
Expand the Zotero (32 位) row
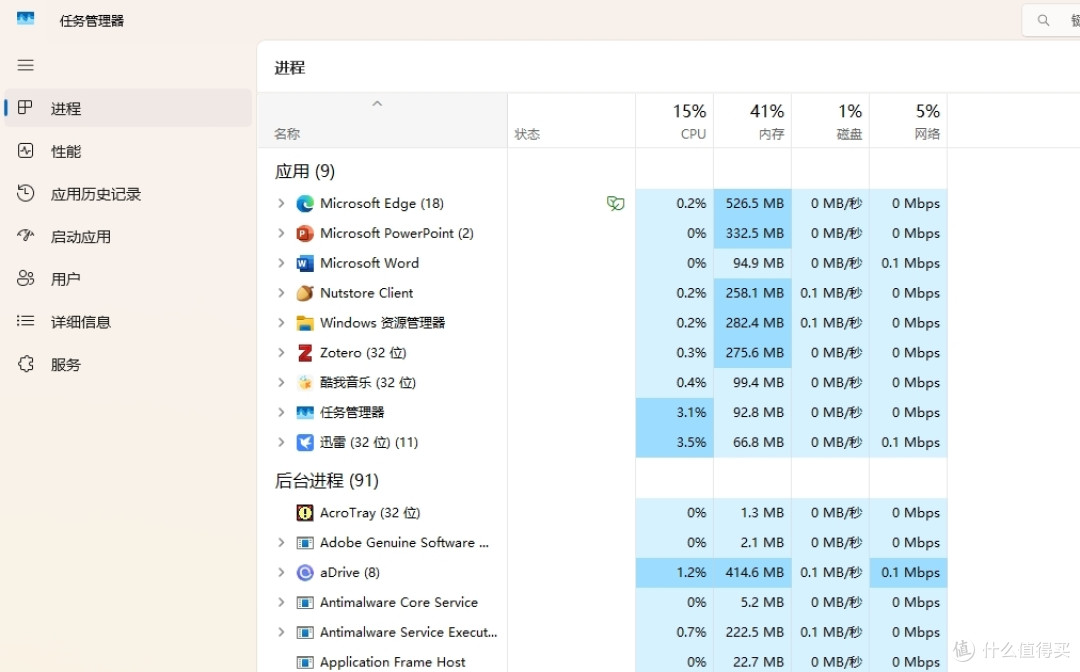[281, 353]
